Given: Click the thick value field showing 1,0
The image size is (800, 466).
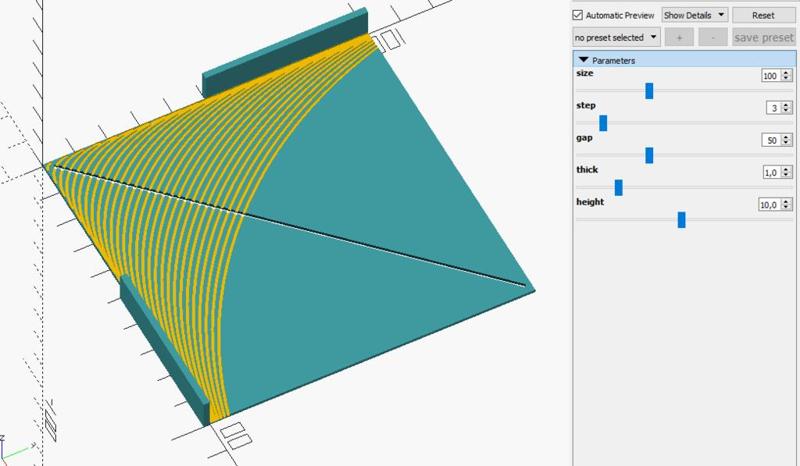Looking at the screenshot, I should (771, 173).
